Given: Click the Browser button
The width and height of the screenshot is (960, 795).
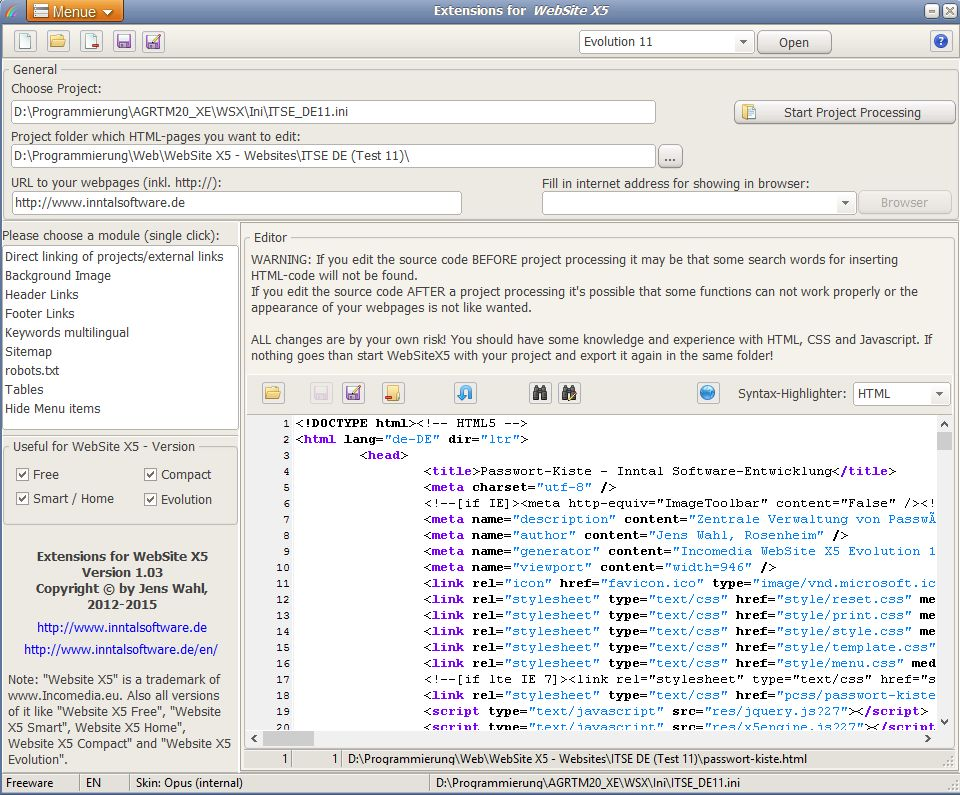Looking at the screenshot, I should 904,203.
